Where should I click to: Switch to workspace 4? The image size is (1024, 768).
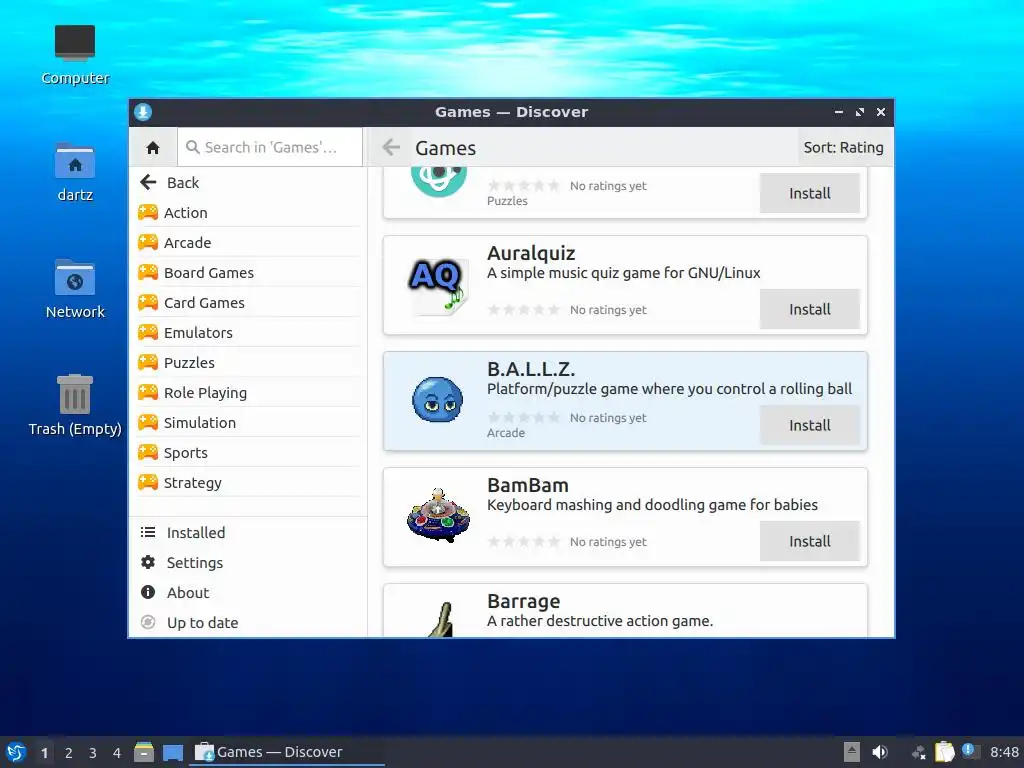[117, 753]
